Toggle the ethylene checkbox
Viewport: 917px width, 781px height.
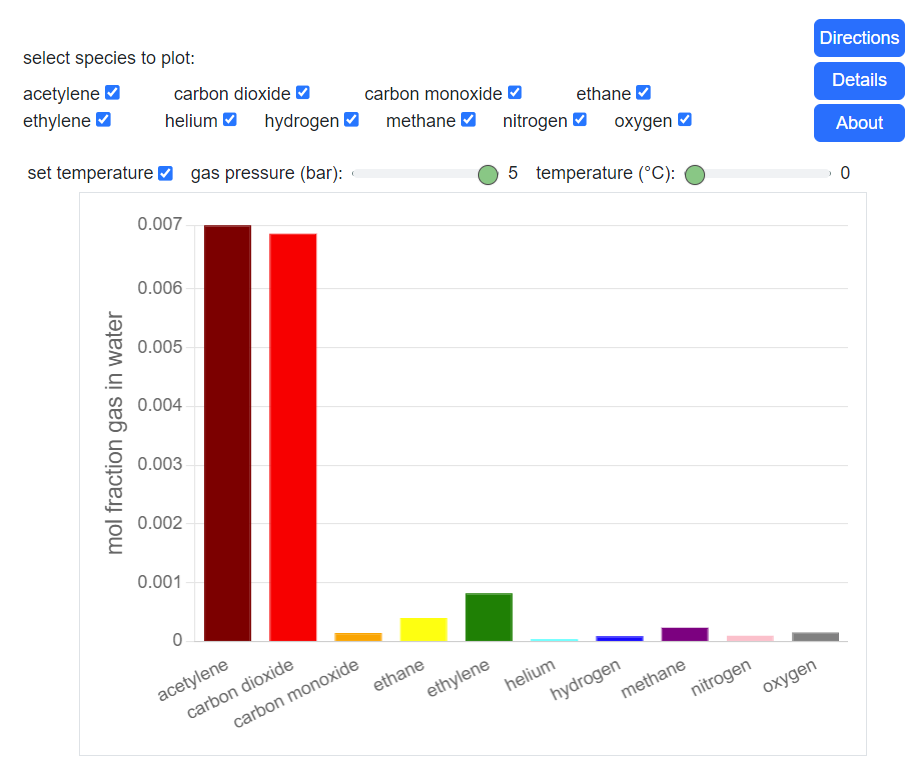(x=103, y=120)
